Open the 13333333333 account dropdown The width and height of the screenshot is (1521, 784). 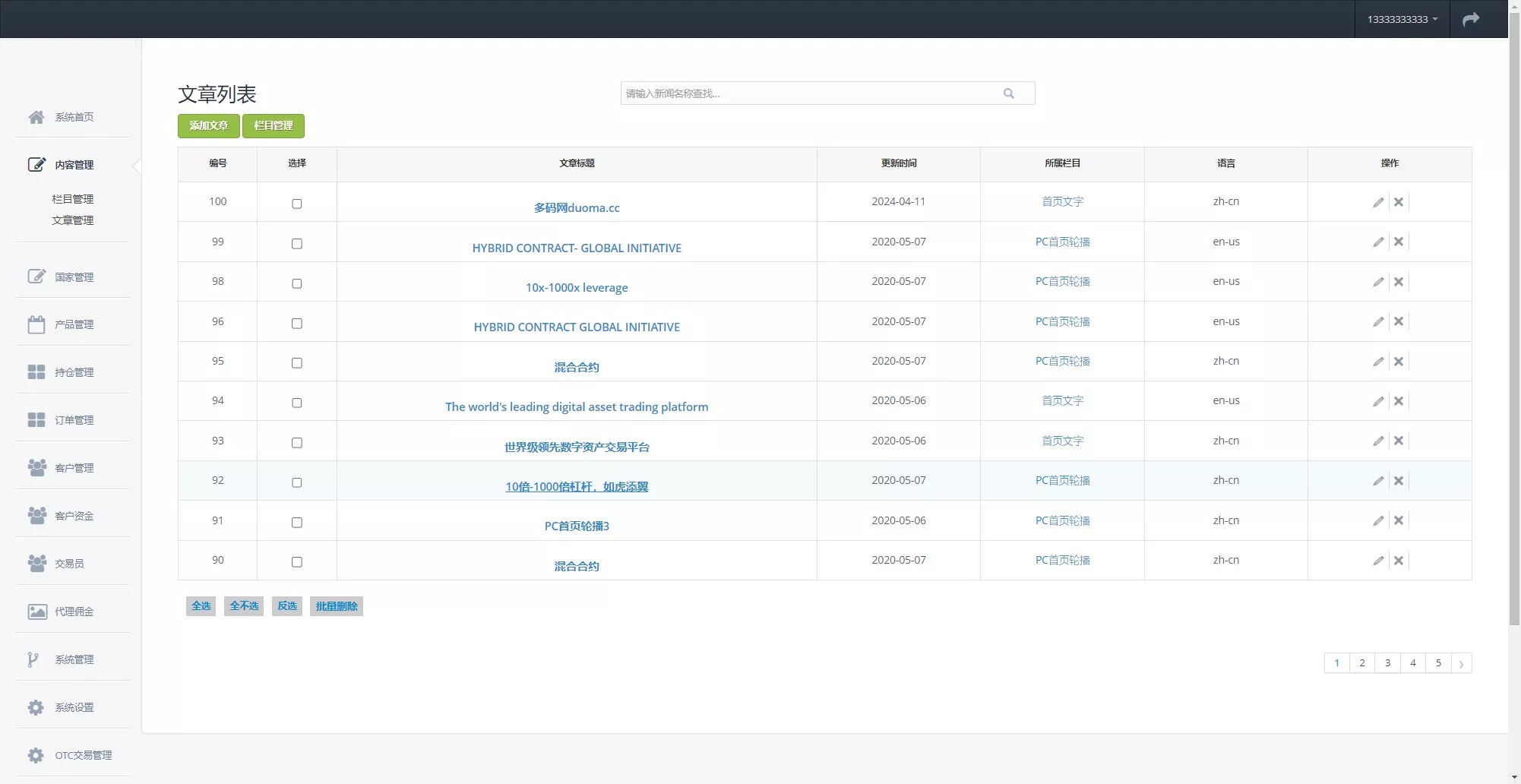1402,19
